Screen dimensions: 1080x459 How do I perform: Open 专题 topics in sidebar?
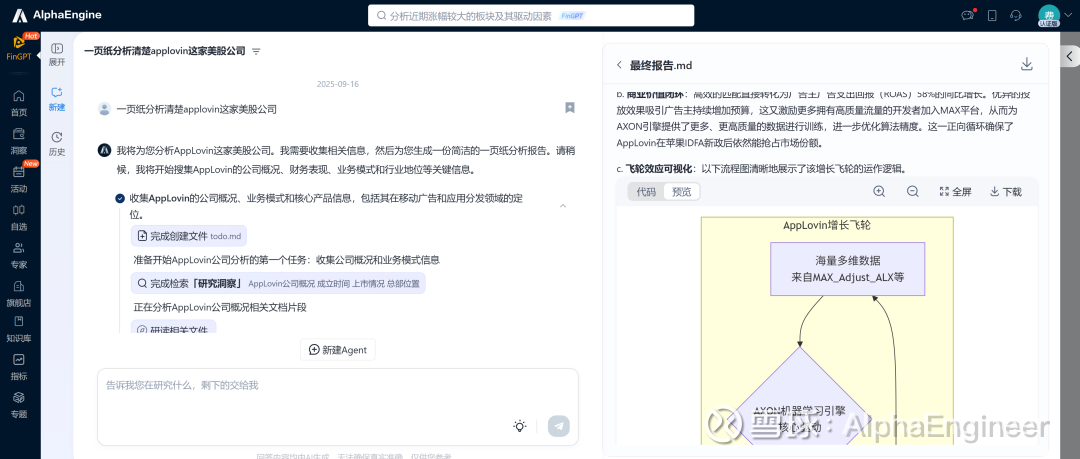tap(19, 405)
